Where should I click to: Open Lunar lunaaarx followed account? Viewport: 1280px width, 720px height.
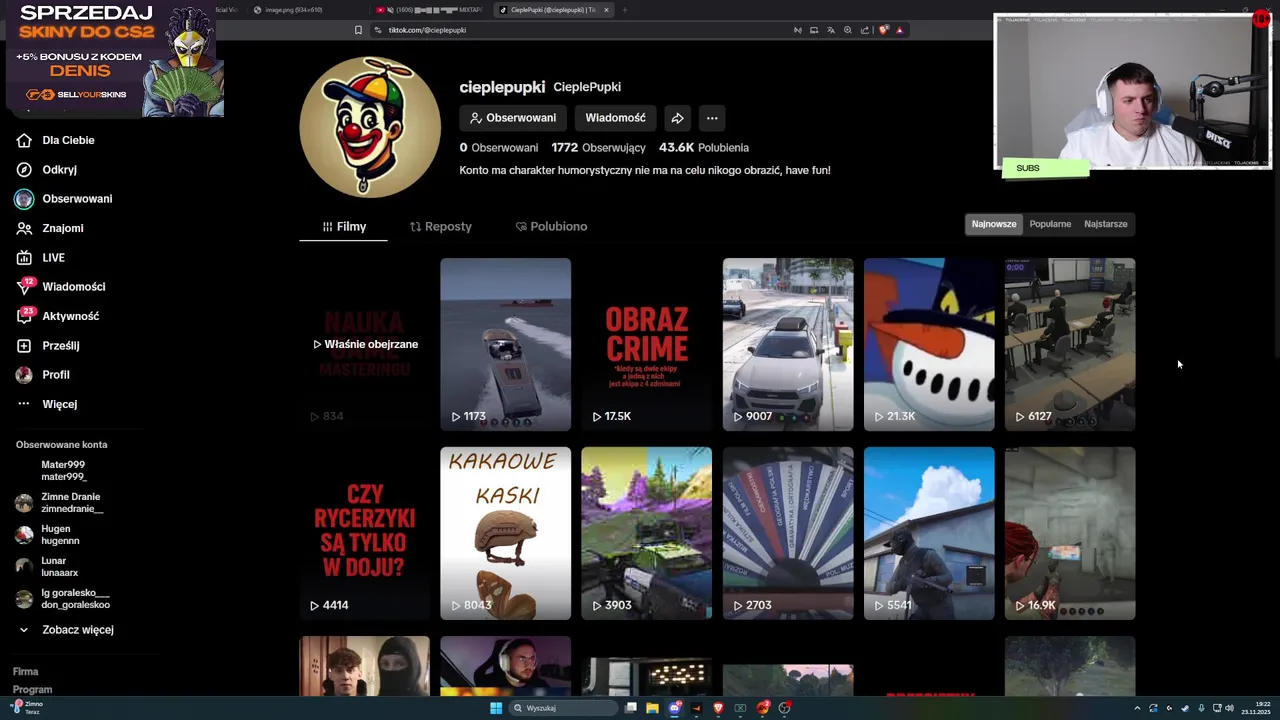point(47,567)
